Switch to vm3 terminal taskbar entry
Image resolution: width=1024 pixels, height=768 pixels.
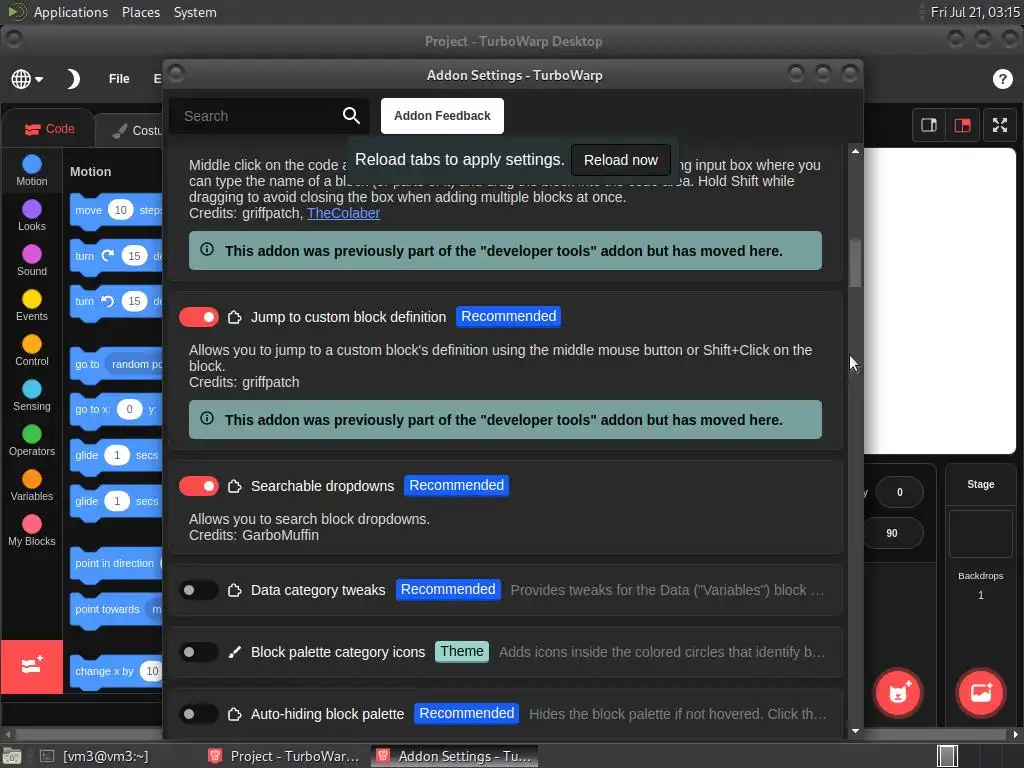point(95,756)
